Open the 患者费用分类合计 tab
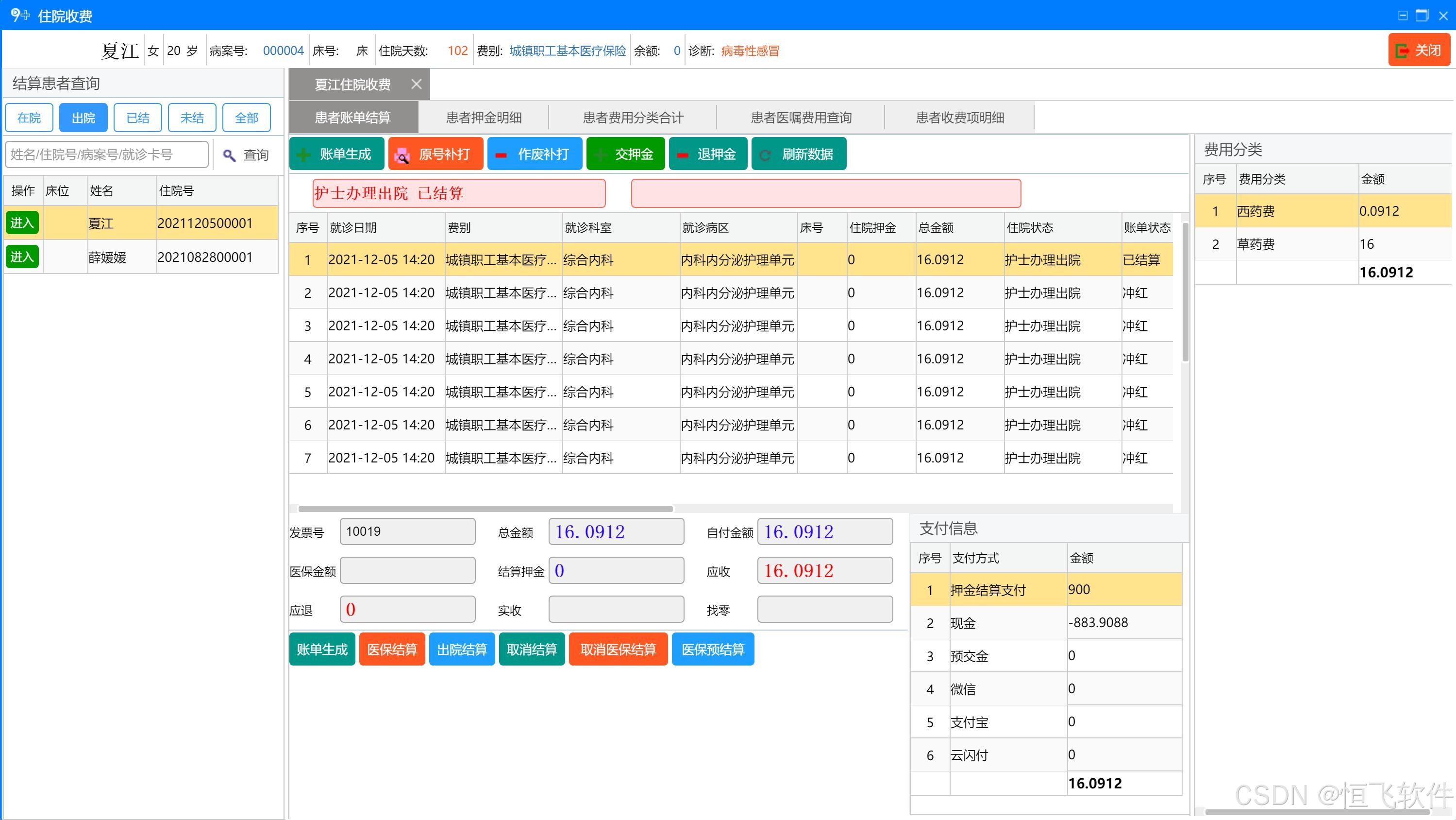 (x=633, y=118)
